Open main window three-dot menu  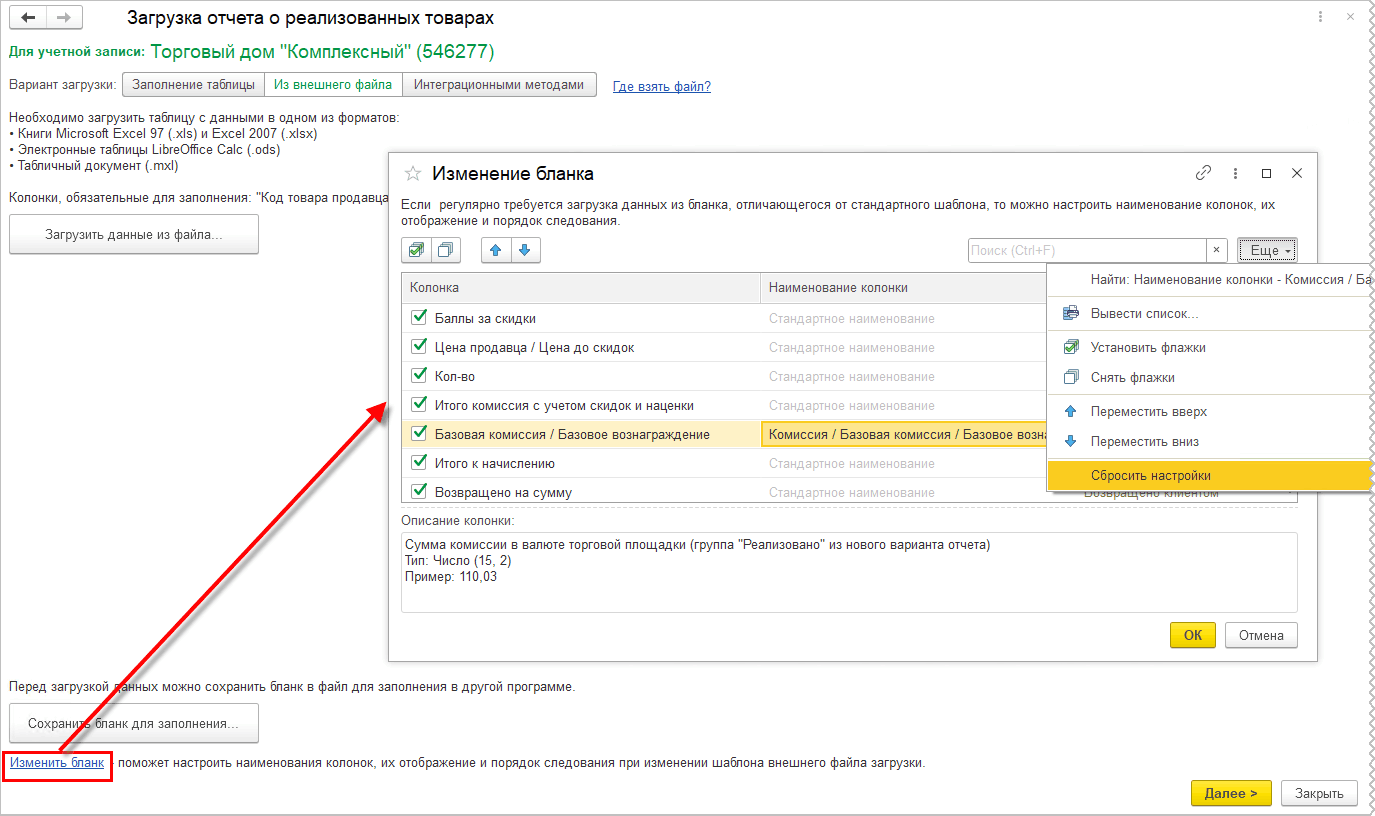coord(1322,18)
